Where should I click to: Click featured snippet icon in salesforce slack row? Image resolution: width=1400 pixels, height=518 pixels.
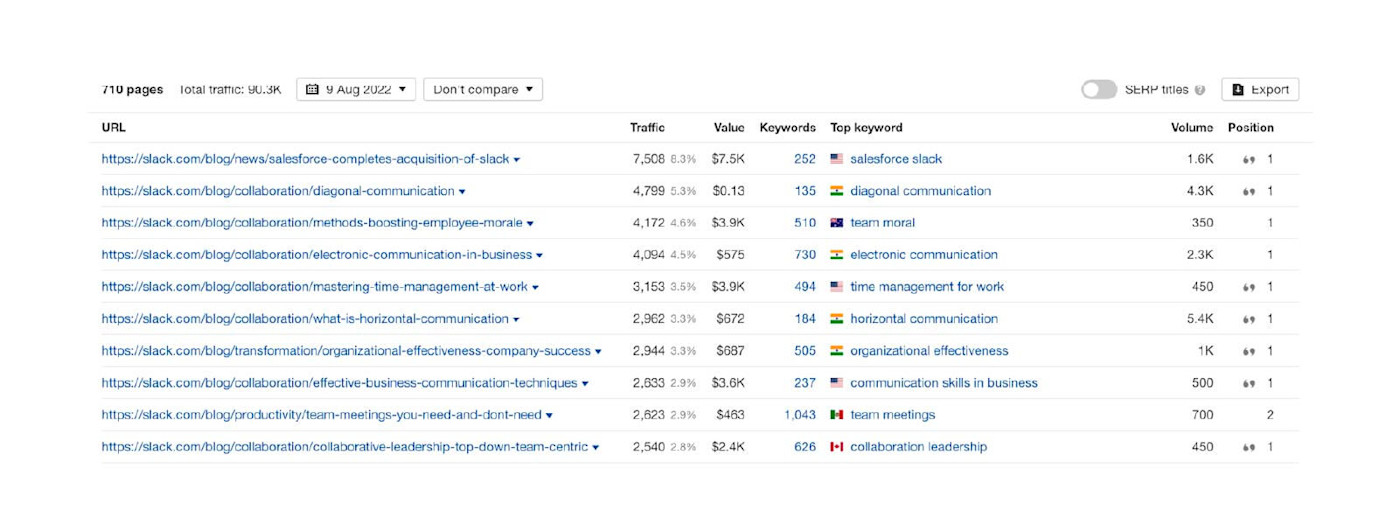(1249, 160)
